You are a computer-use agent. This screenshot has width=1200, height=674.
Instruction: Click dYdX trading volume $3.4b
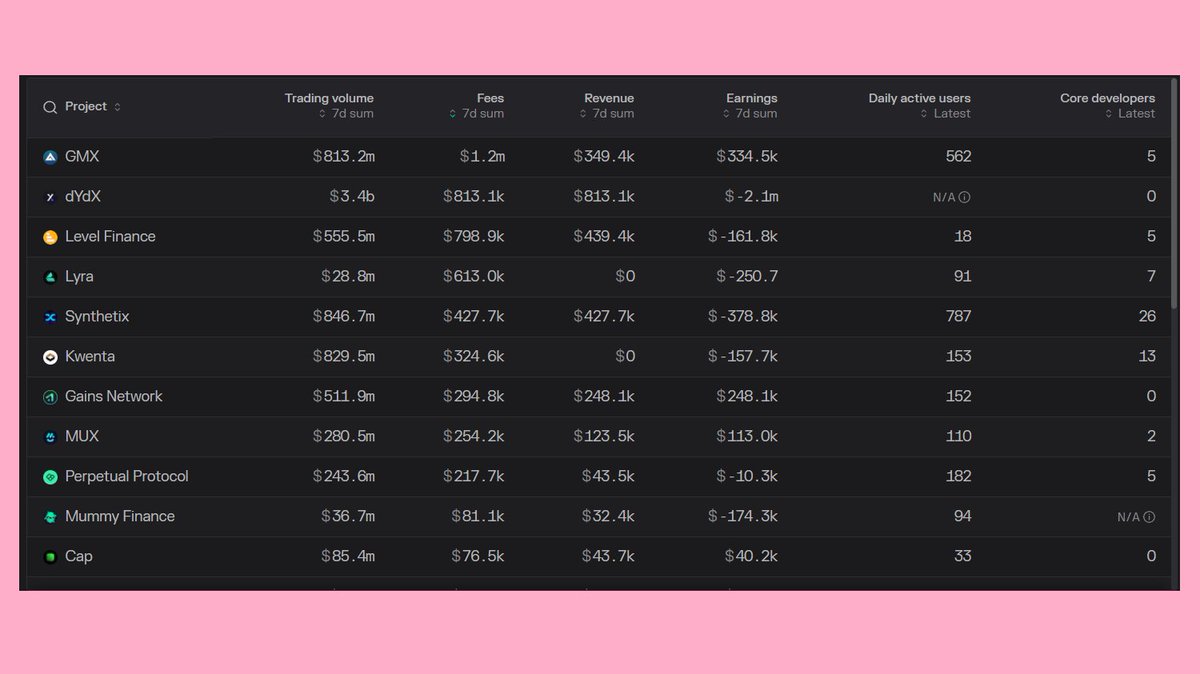coord(352,197)
